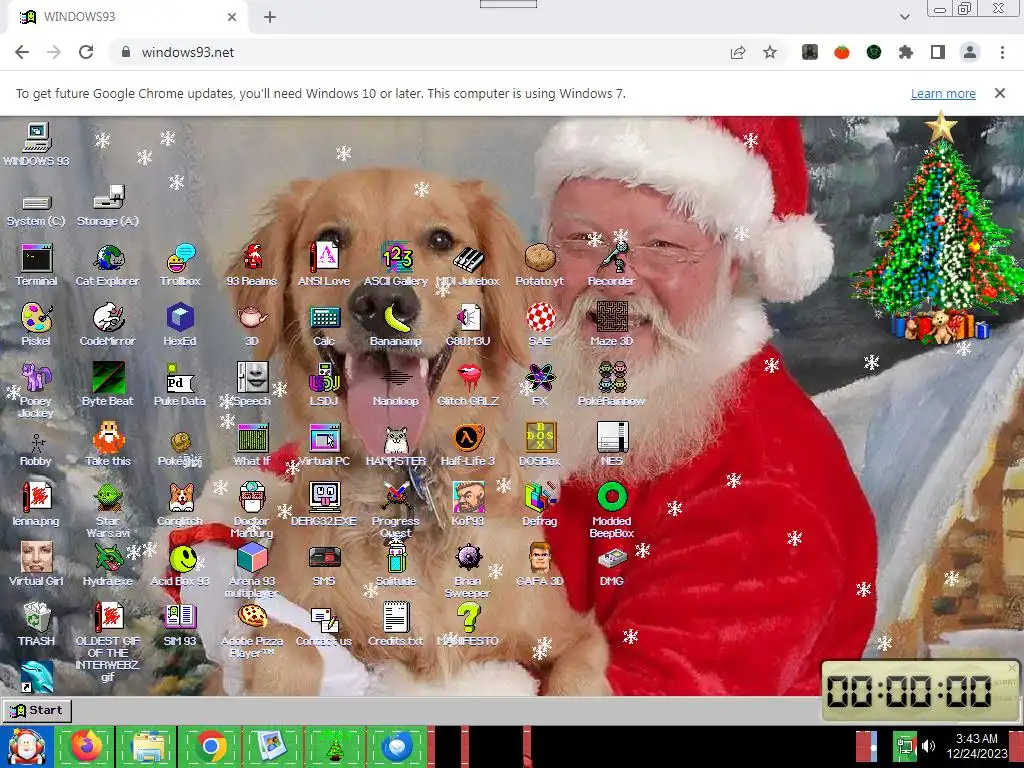Click the windows93.net address bar

pos(418,52)
